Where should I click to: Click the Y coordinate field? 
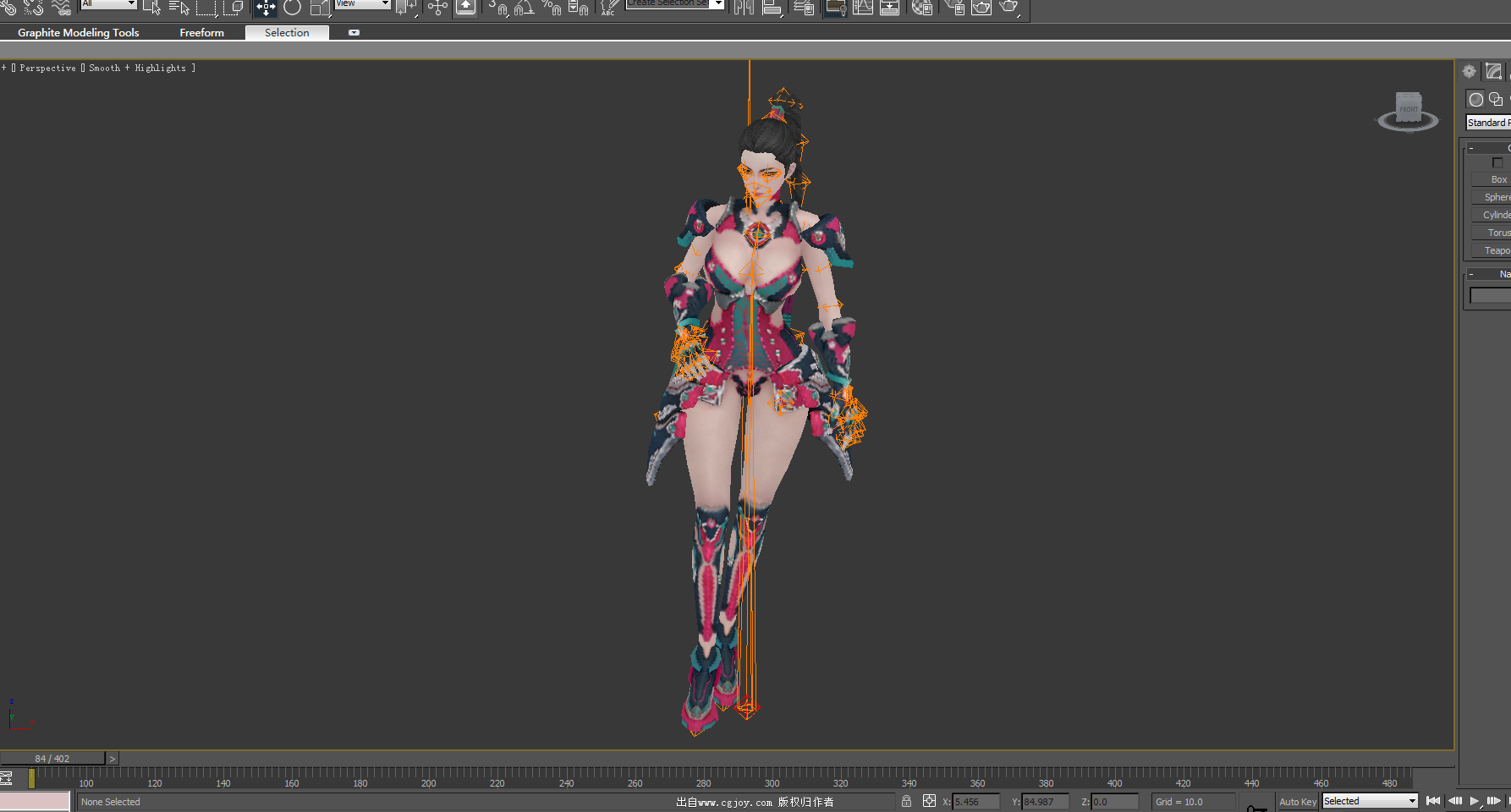[1046, 802]
